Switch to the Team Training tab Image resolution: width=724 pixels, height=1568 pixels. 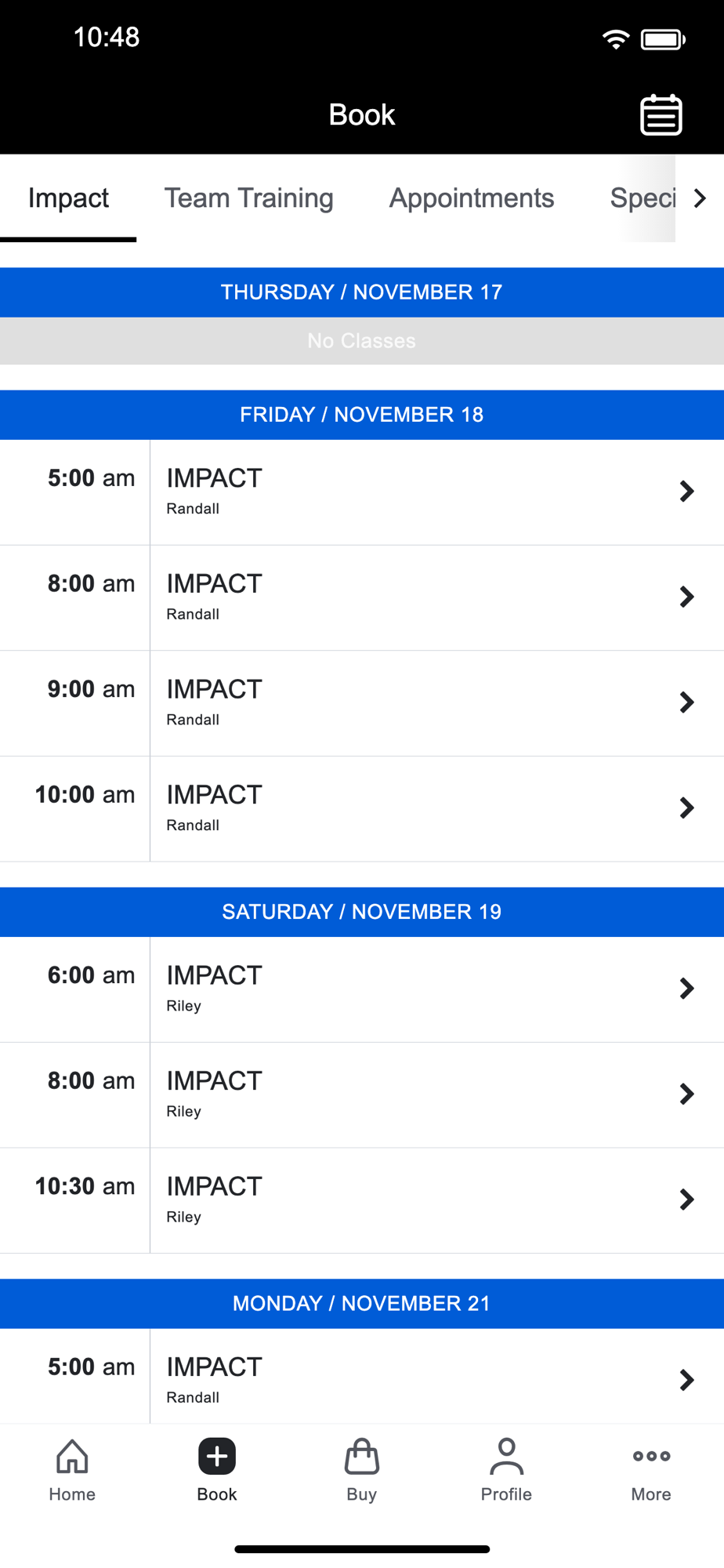[248, 198]
